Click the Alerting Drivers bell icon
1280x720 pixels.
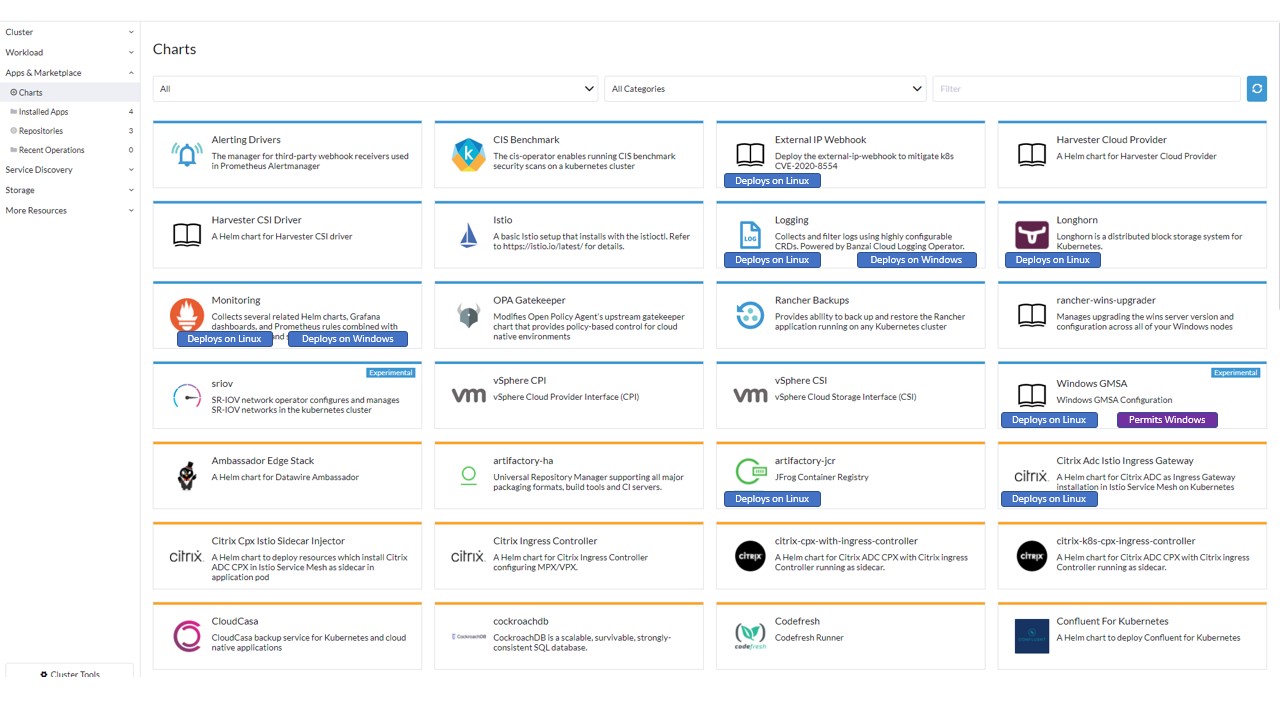point(185,154)
